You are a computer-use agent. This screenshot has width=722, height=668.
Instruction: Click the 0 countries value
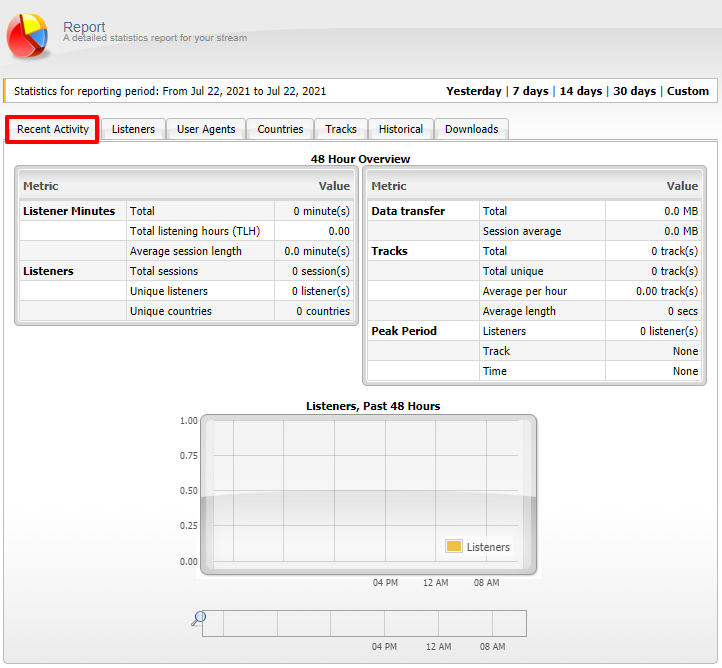pos(323,311)
